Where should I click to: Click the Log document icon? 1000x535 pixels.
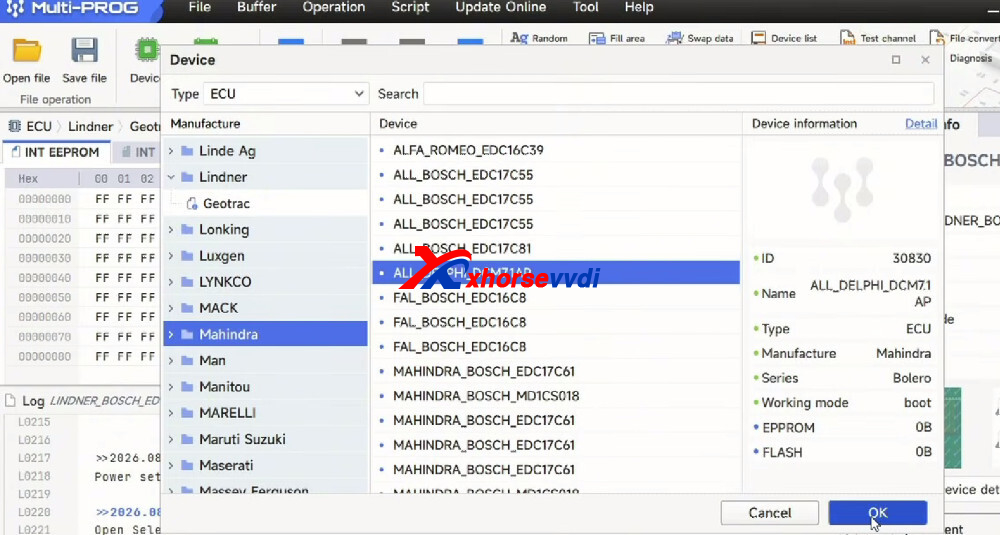click(10, 401)
